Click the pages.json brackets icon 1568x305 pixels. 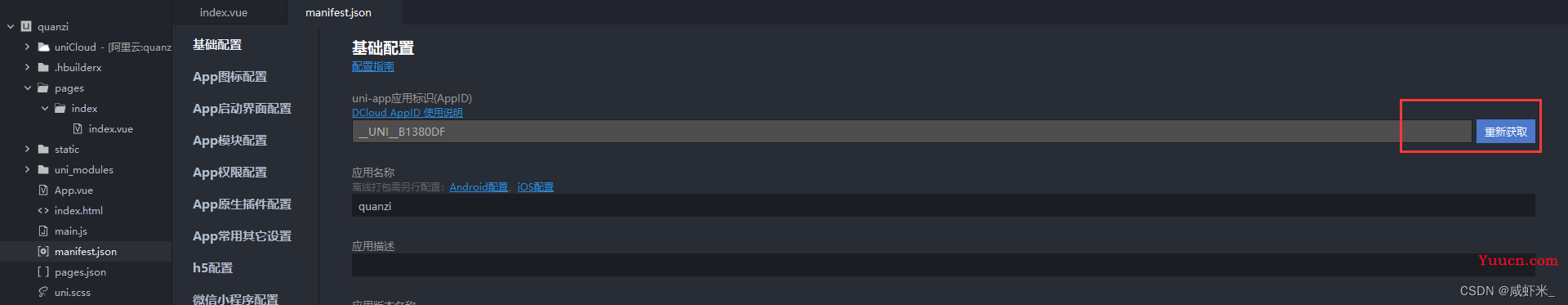tap(43, 271)
